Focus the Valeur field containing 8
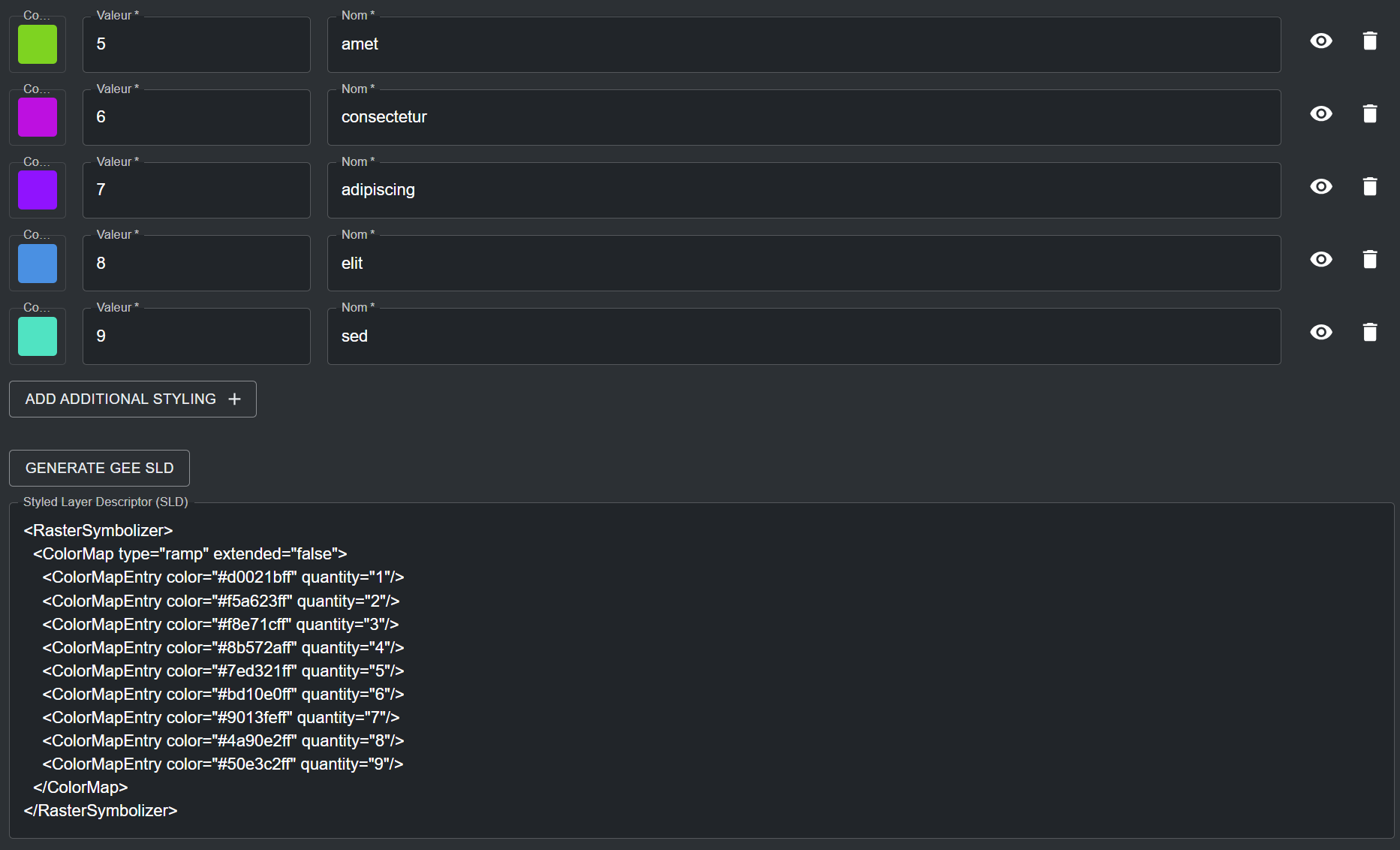The height and width of the screenshot is (850, 1400). pos(196,264)
